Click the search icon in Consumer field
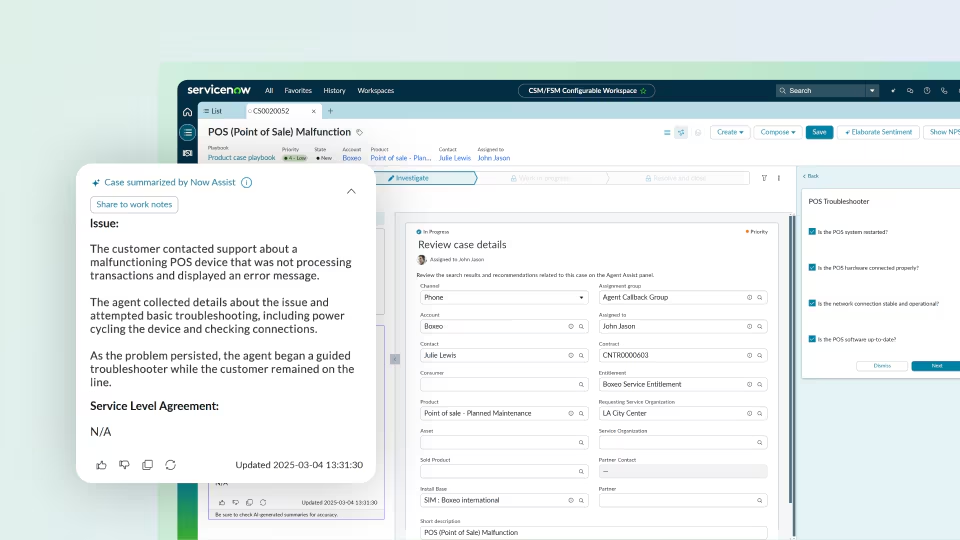Screen dimensions: 960x540 (582, 384)
